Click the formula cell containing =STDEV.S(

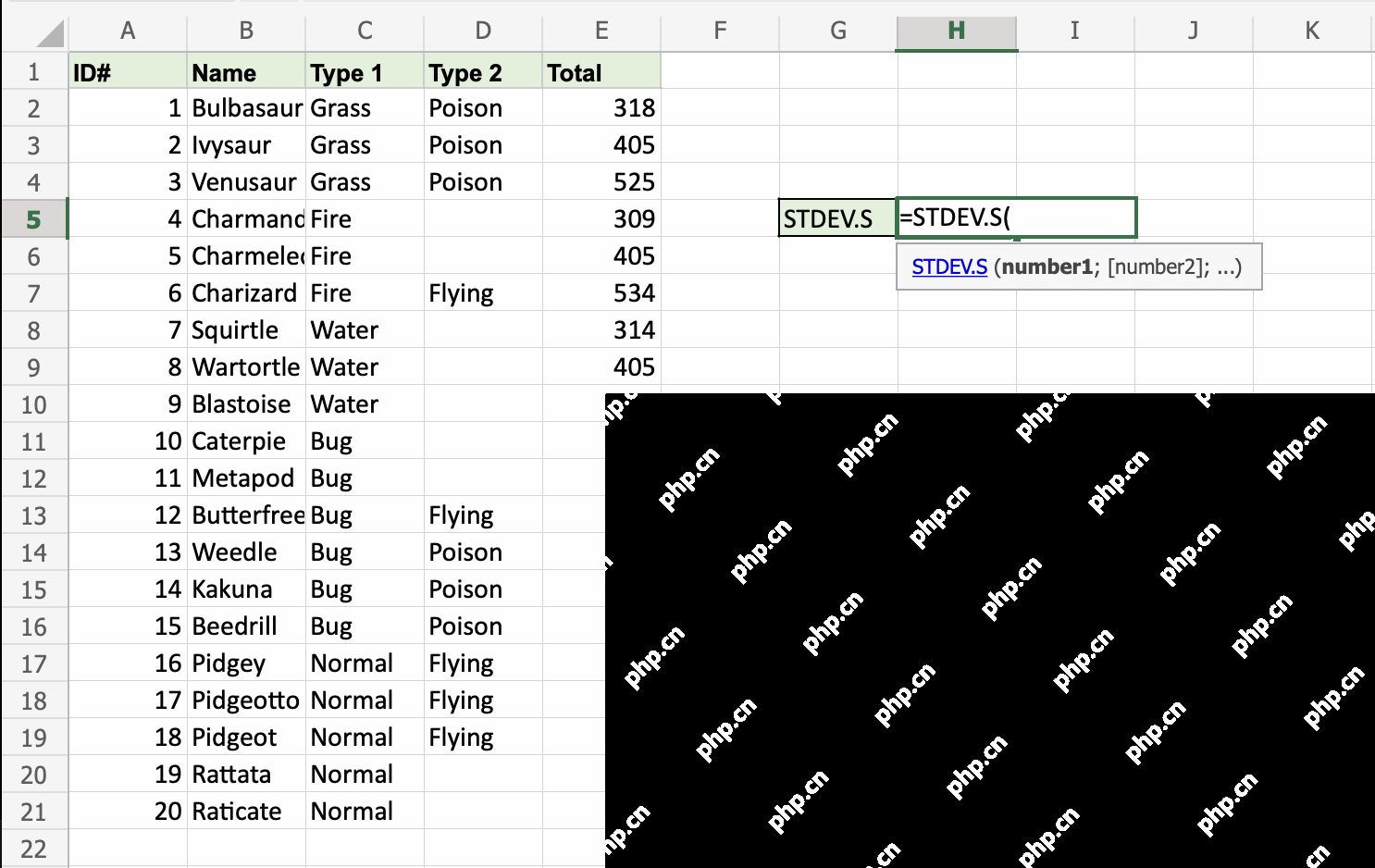[x=1016, y=218]
